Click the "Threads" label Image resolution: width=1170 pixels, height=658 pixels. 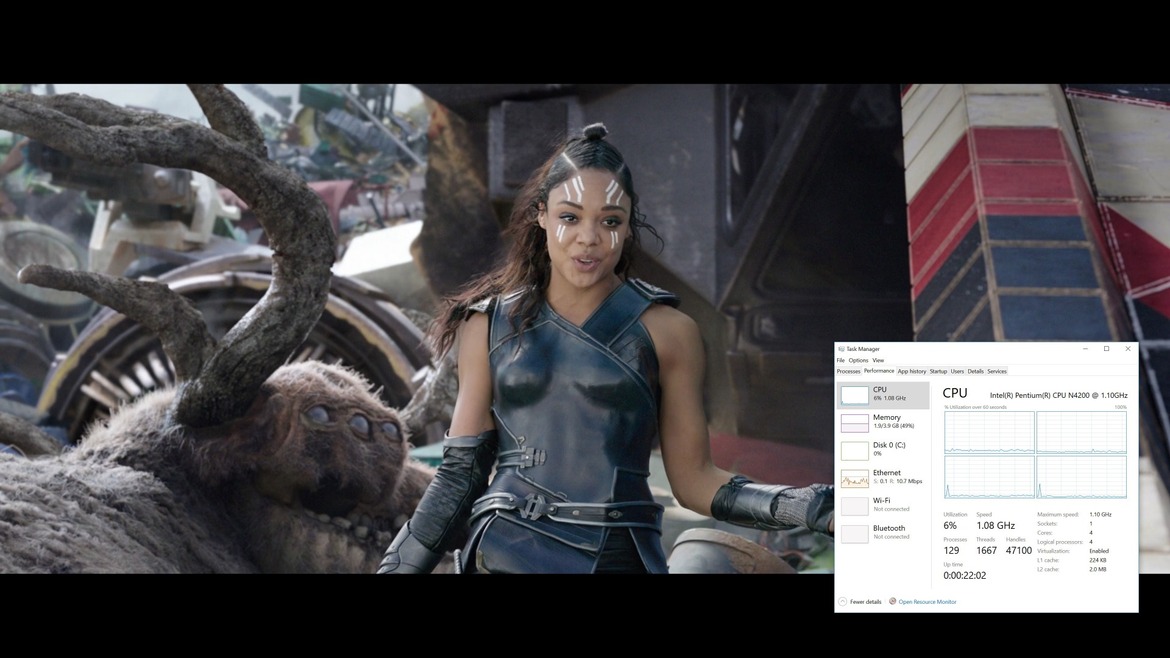[986, 539]
